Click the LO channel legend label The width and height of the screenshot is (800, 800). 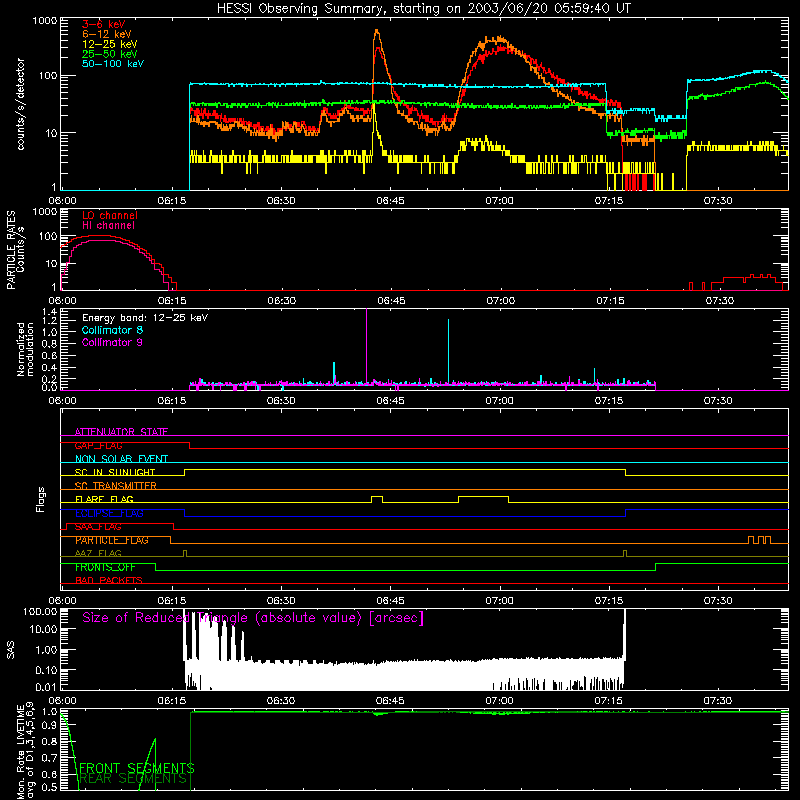110,215
